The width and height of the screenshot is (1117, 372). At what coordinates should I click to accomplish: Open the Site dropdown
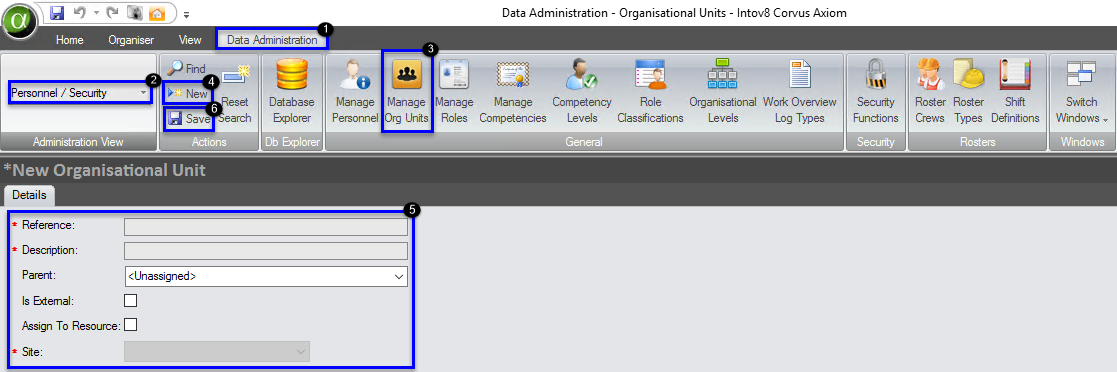[217, 351]
